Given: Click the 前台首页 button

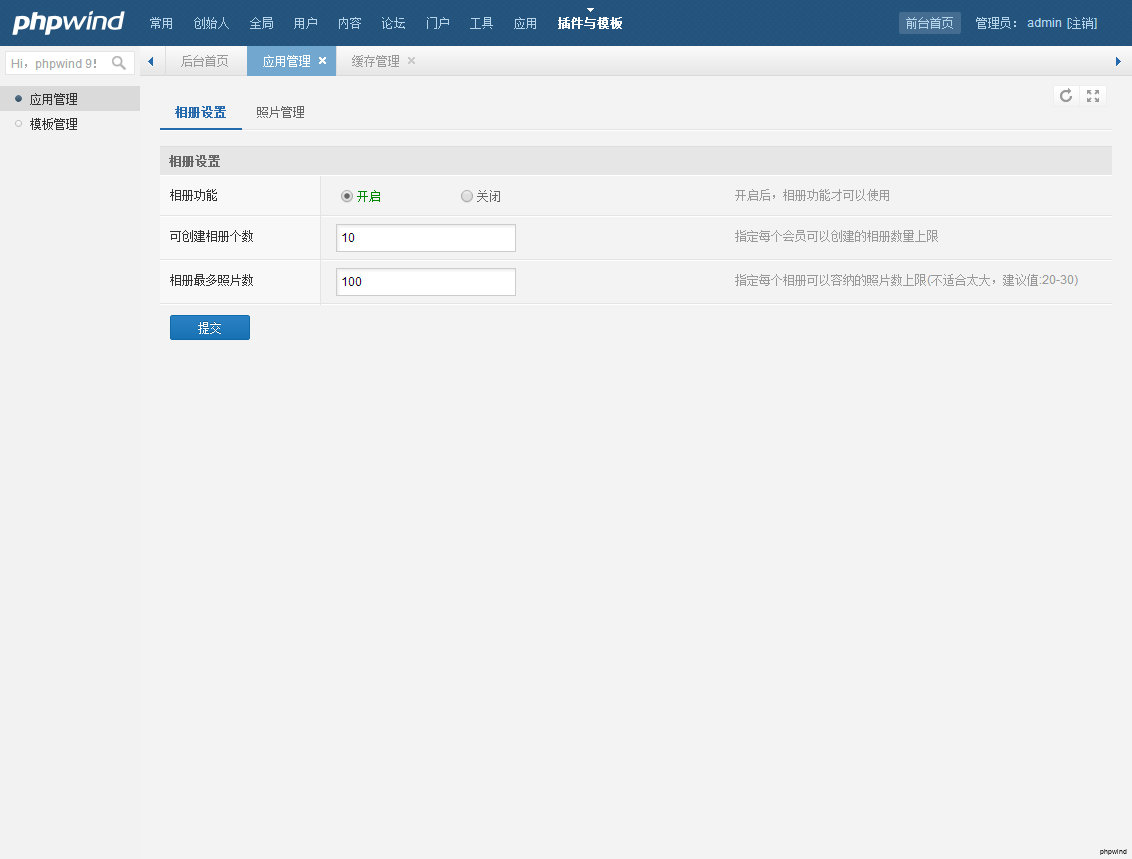Looking at the screenshot, I should click(x=929, y=23).
